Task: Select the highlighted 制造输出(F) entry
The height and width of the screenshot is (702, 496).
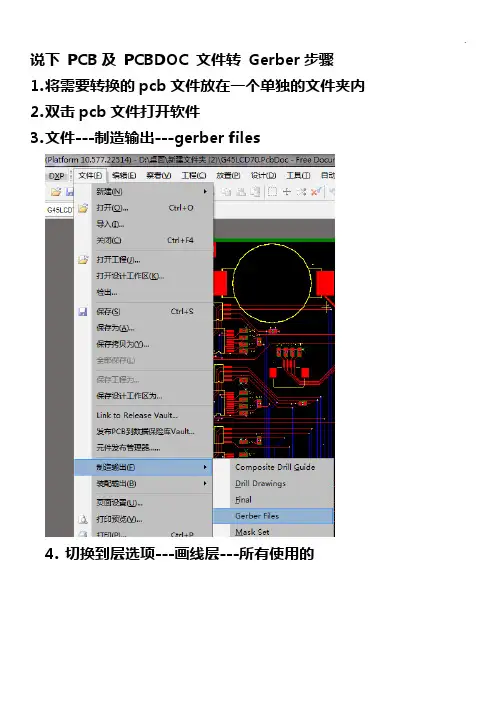Action: (x=143, y=467)
